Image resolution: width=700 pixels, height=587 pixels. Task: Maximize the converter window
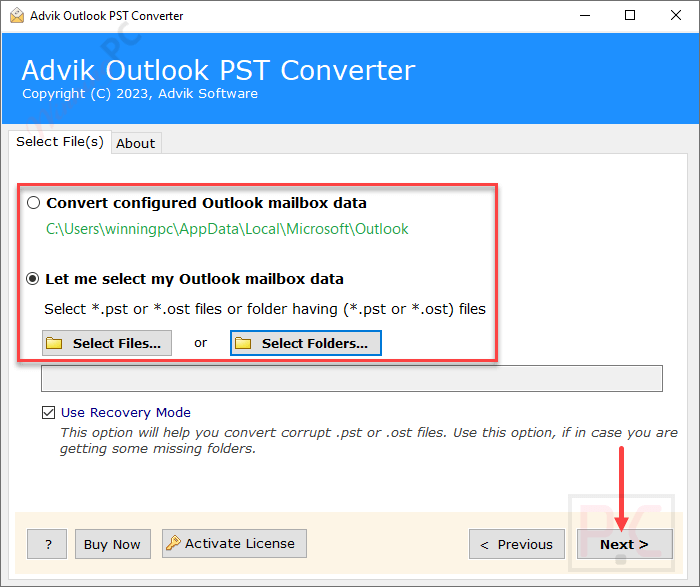pyautogui.click(x=630, y=16)
